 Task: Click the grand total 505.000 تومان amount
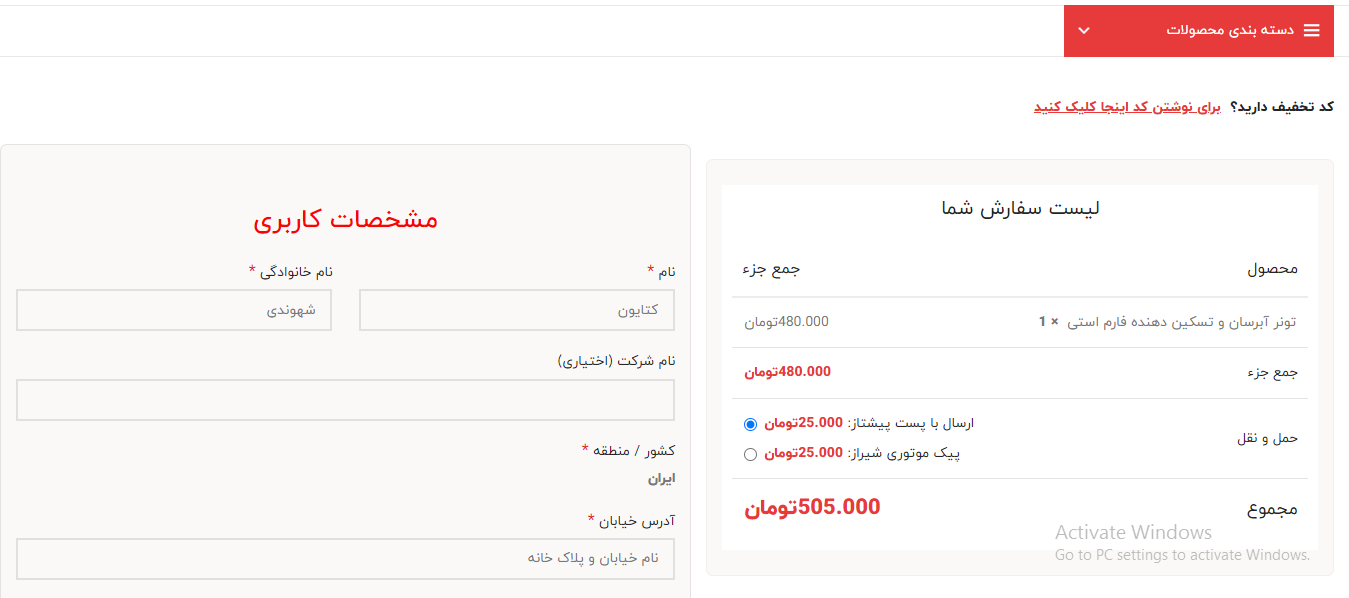click(x=812, y=508)
